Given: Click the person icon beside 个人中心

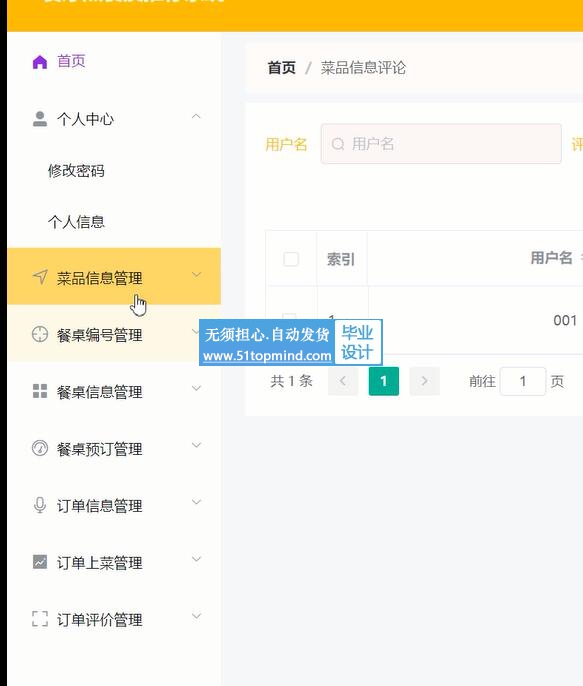Looking at the screenshot, I should pos(40,119).
